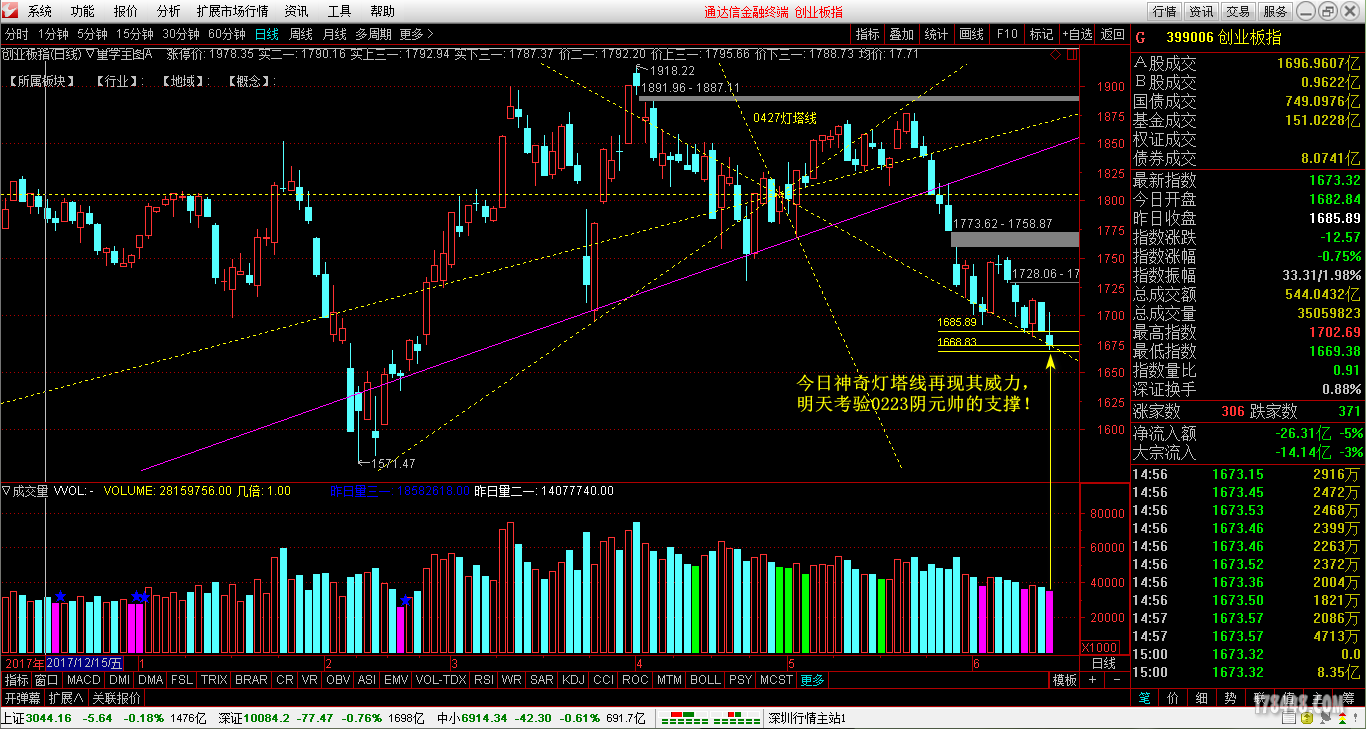
Task: Select the 1分钟 period tab
Action: tap(53, 34)
